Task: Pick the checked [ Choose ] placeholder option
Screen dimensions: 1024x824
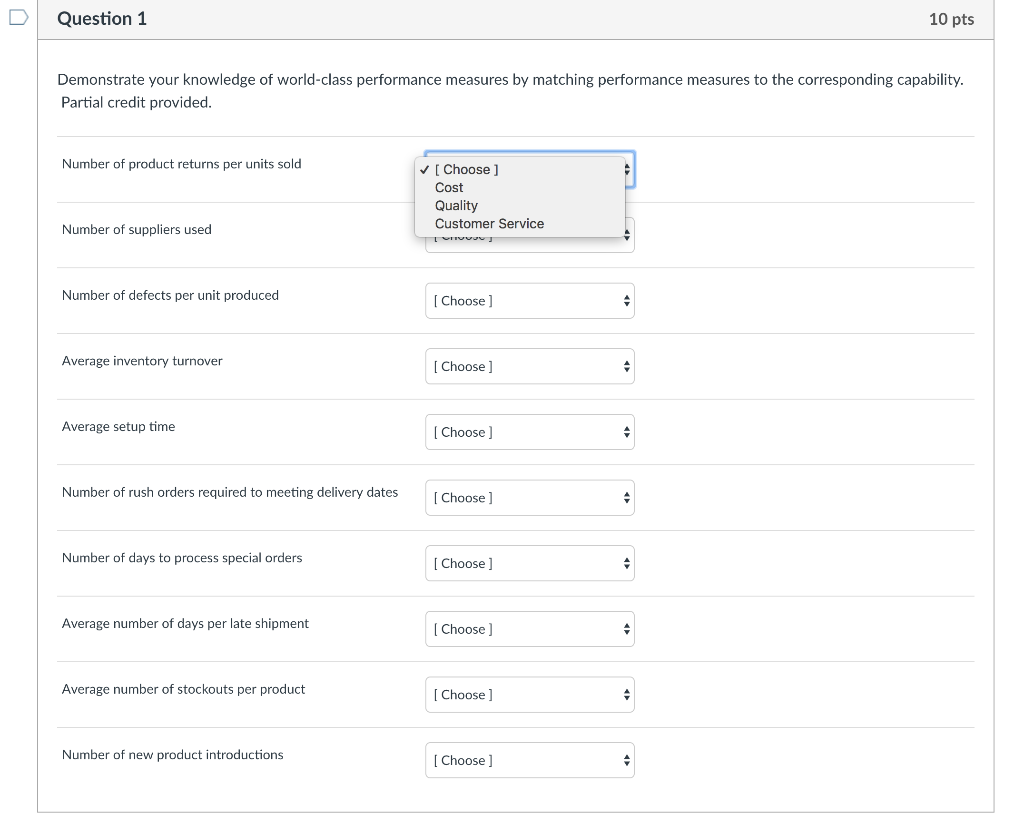Action: pyautogui.click(x=520, y=170)
